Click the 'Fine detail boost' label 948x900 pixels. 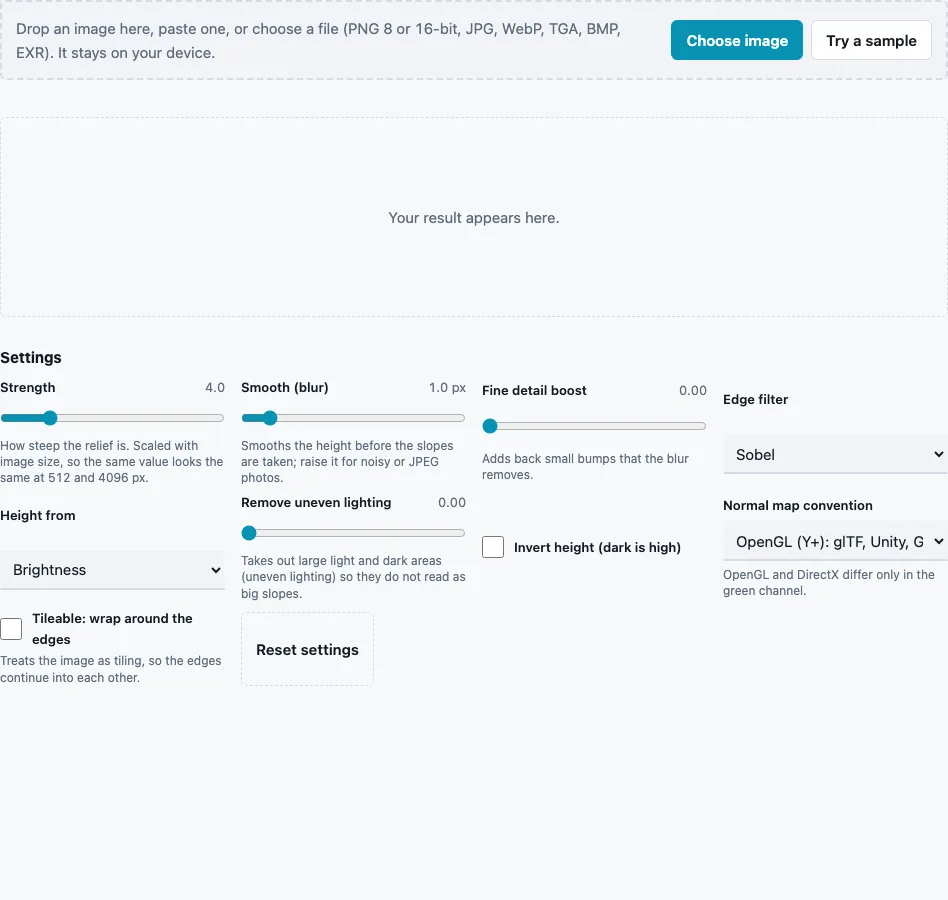[534, 390]
